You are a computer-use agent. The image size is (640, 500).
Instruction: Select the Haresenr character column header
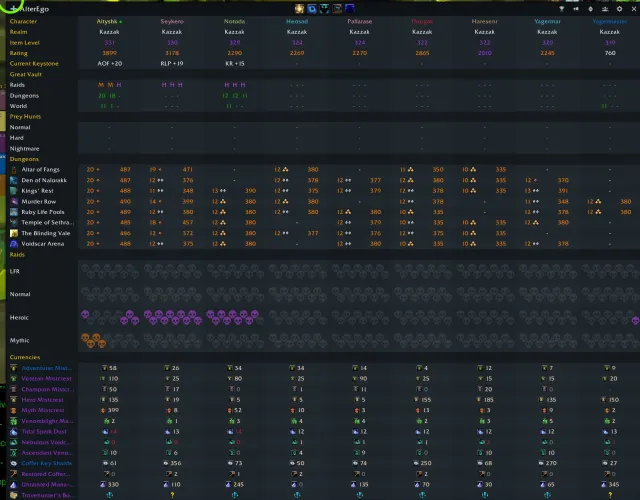[484, 21]
